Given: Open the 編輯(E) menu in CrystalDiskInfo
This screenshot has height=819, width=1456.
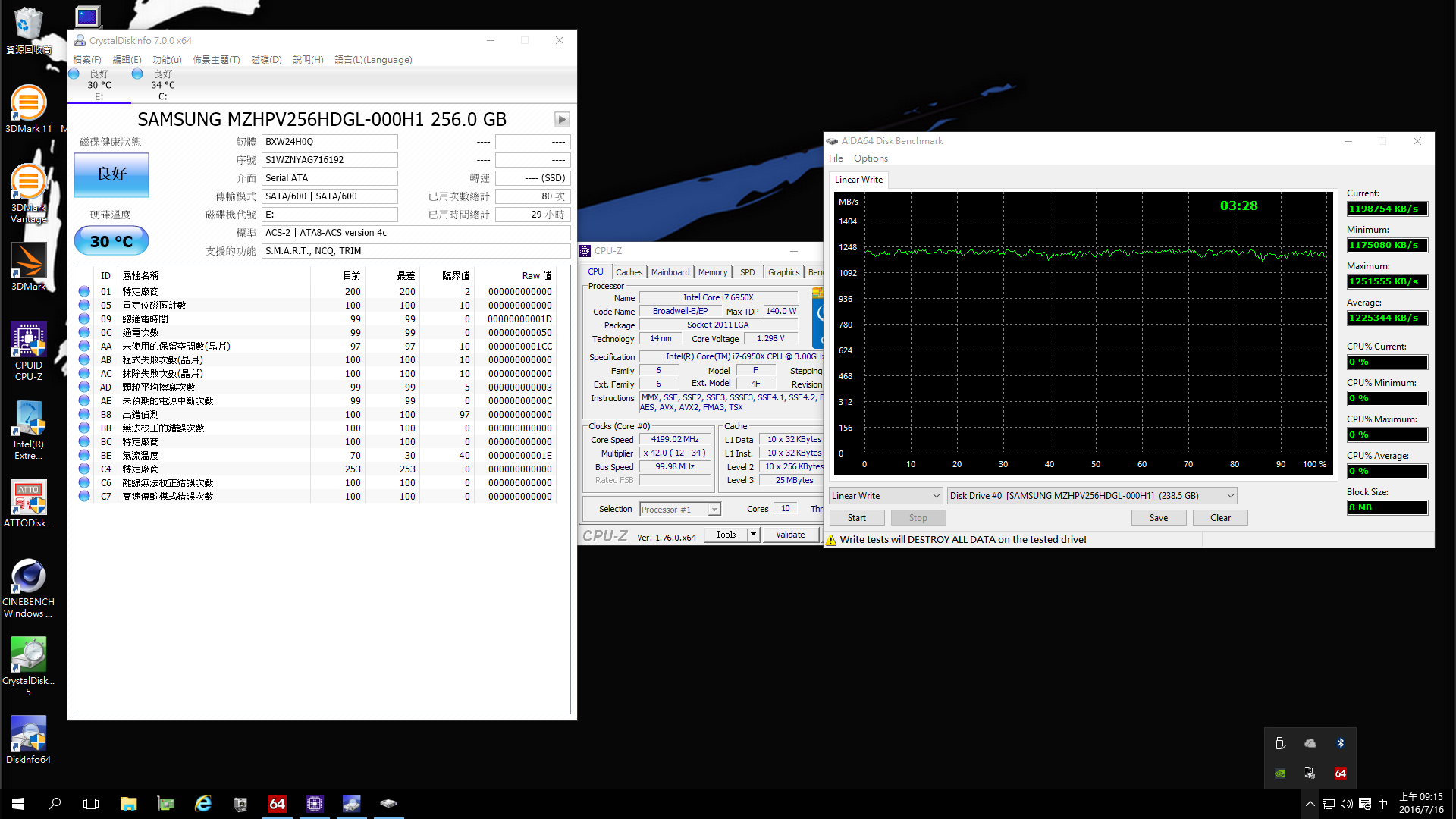Looking at the screenshot, I should 127,60.
